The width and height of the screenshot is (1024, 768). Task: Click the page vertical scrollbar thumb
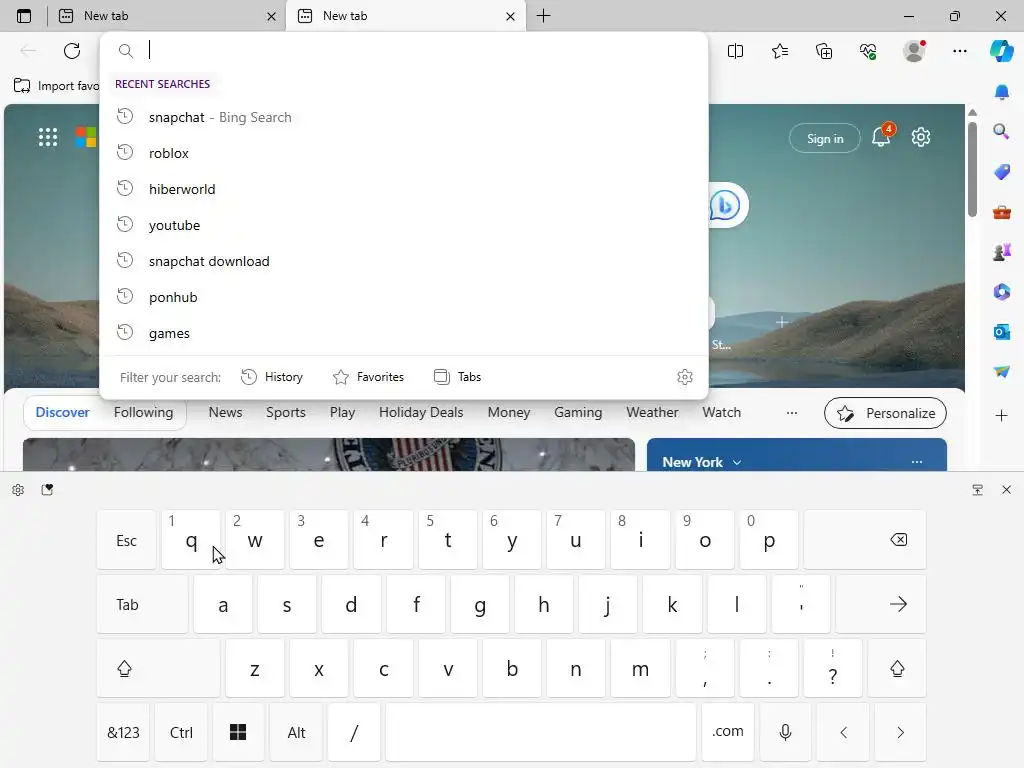click(x=972, y=168)
